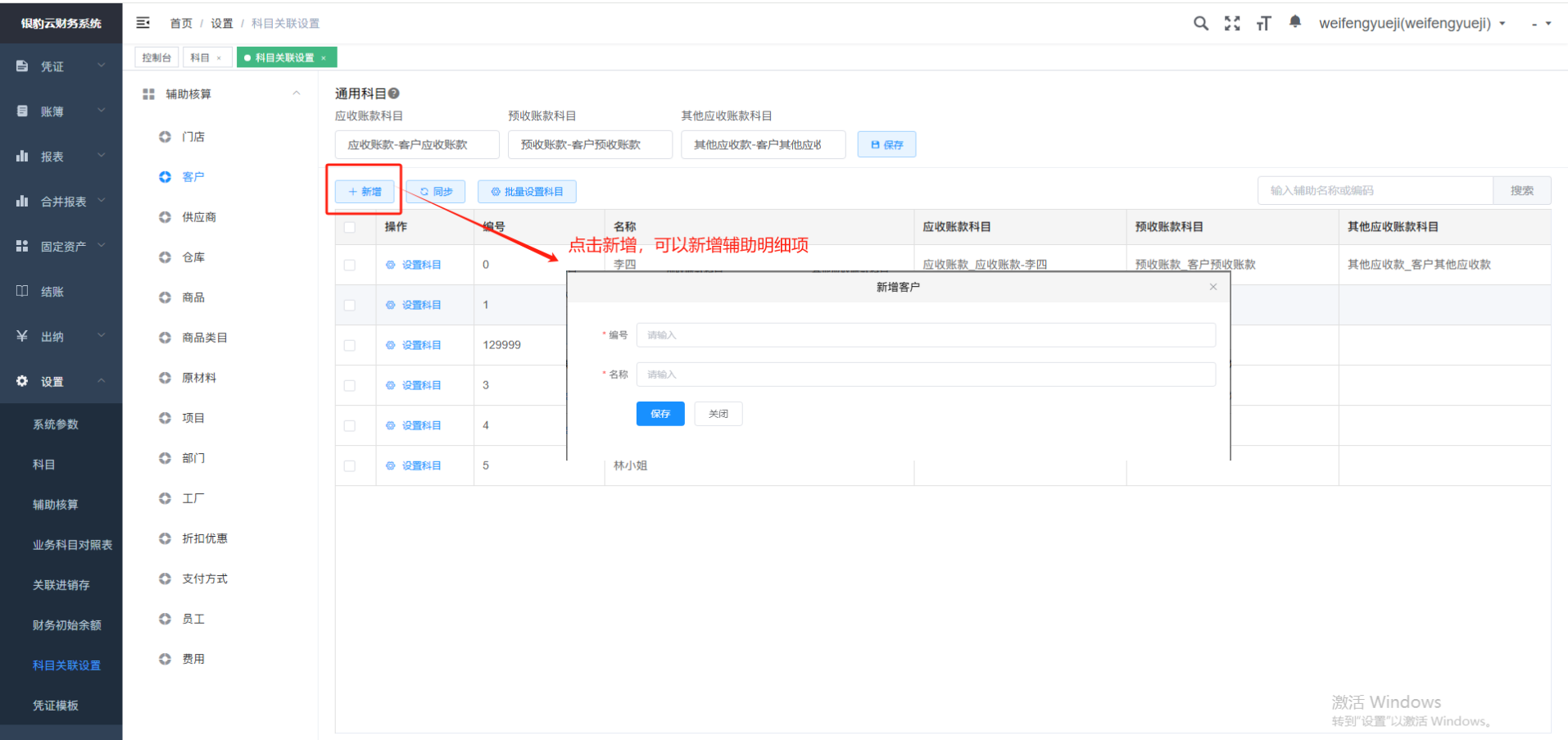This screenshot has width=1568, height=740.
Task: Tick the checkbox for row 编号 3
Action: point(350,385)
